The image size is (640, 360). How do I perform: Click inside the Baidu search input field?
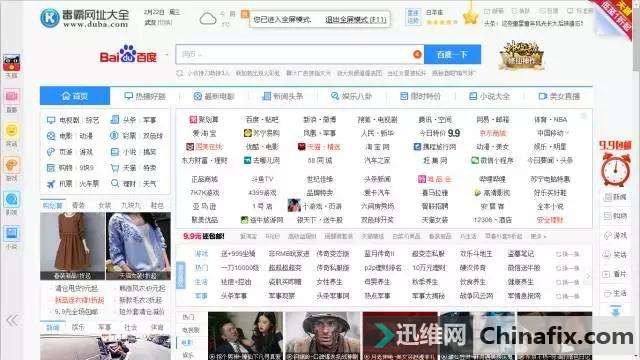pos(295,54)
